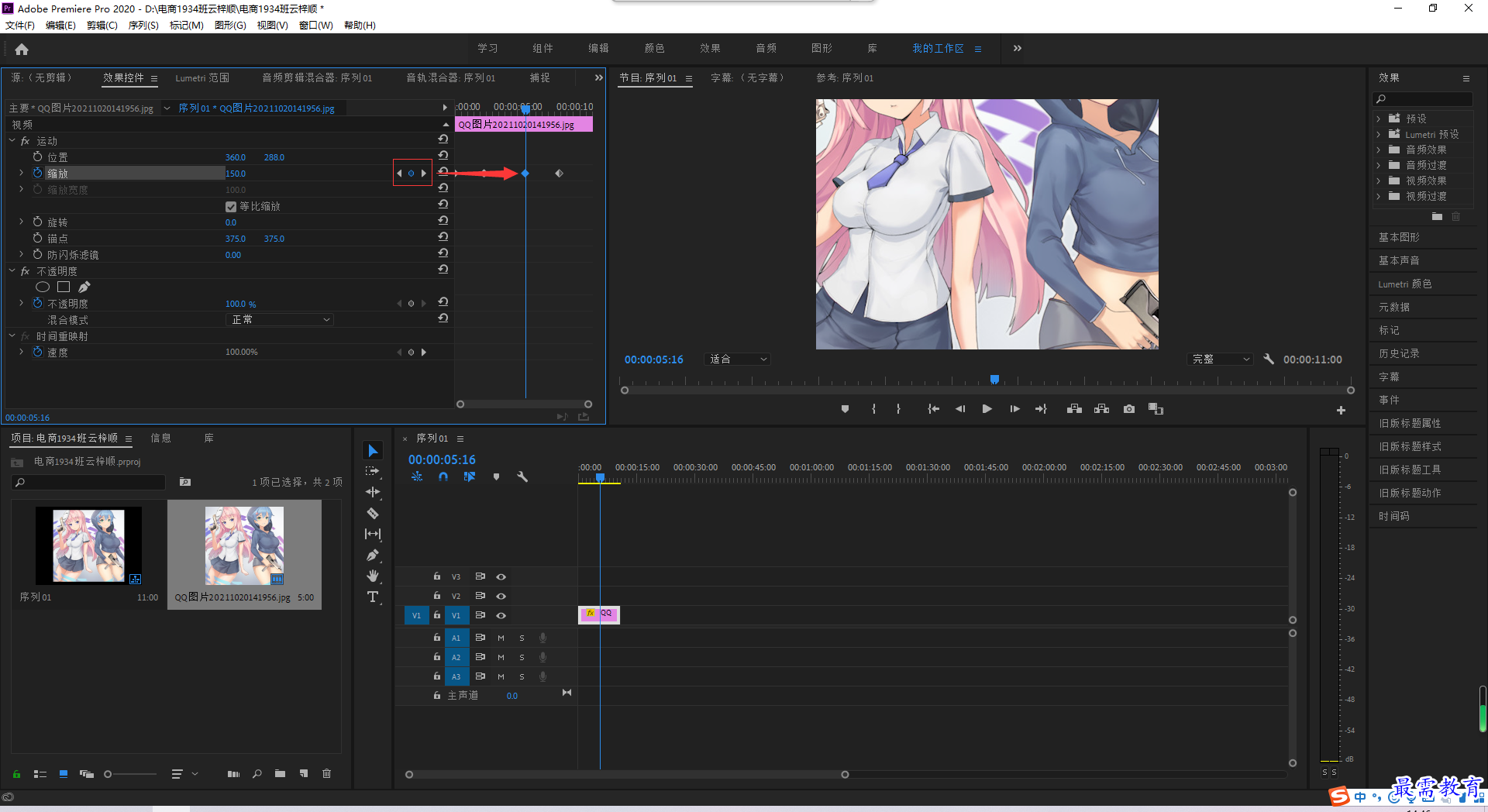The width and height of the screenshot is (1488, 812).
Task: Select the Ripple Edit tool
Action: 373,492
